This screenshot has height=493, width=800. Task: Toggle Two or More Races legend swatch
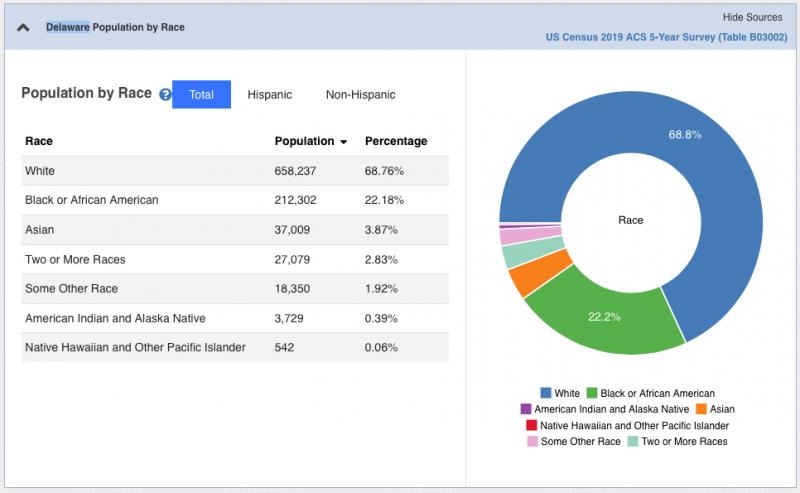tap(632, 441)
